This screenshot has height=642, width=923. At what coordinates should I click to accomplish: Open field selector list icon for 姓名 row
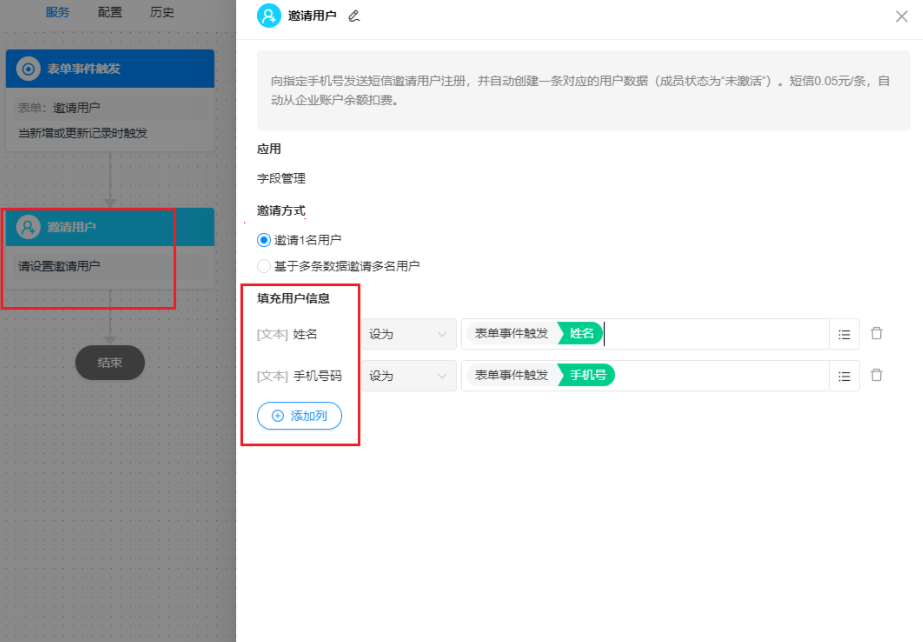coord(843,334)
